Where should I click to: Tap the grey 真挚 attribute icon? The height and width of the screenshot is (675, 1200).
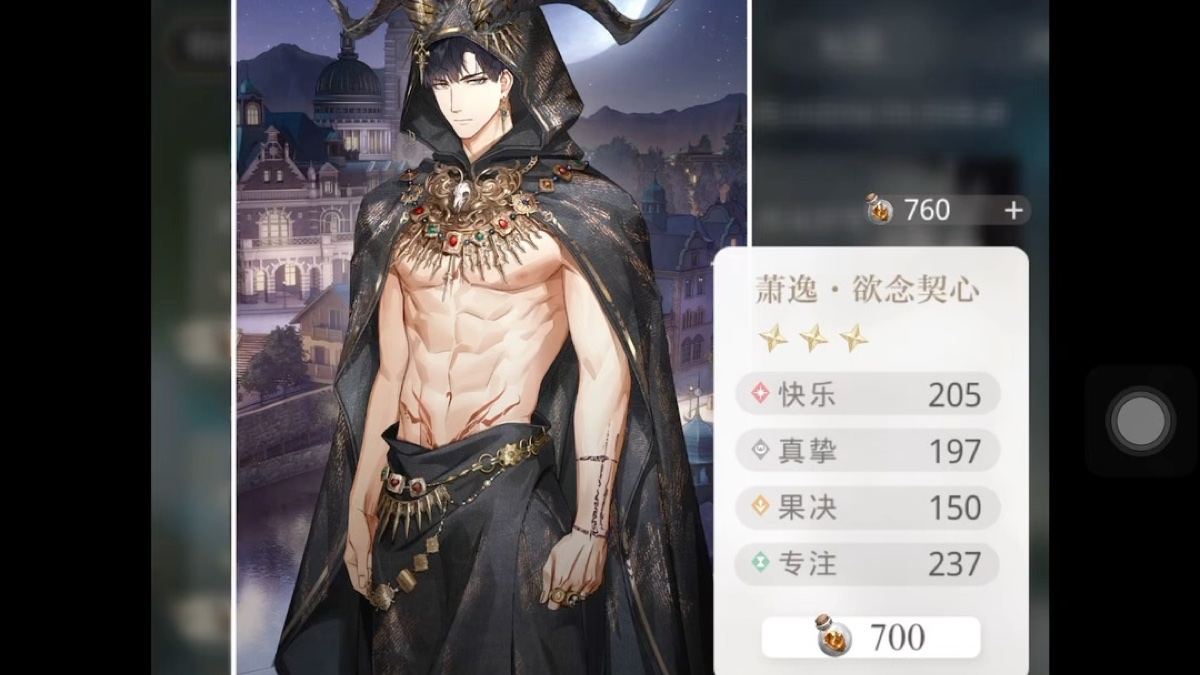click(x=761, y=450)
